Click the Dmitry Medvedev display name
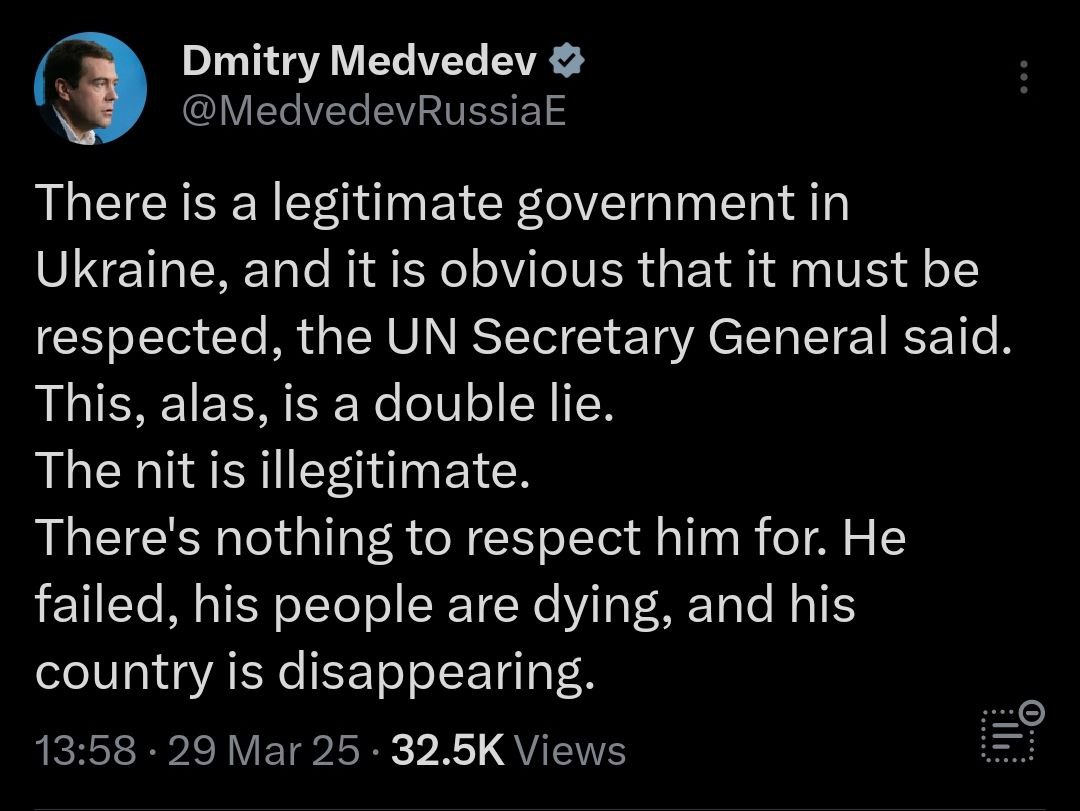 coord(362,63)
